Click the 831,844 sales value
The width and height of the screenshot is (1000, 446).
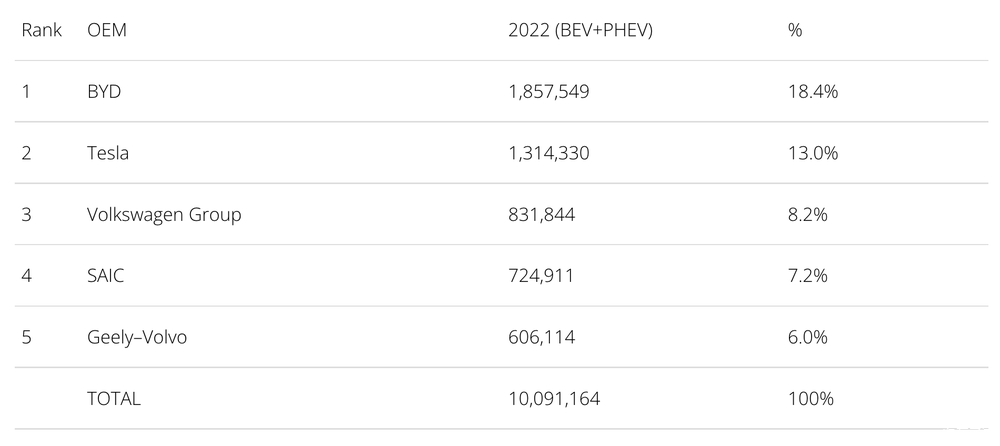[542, 214]
